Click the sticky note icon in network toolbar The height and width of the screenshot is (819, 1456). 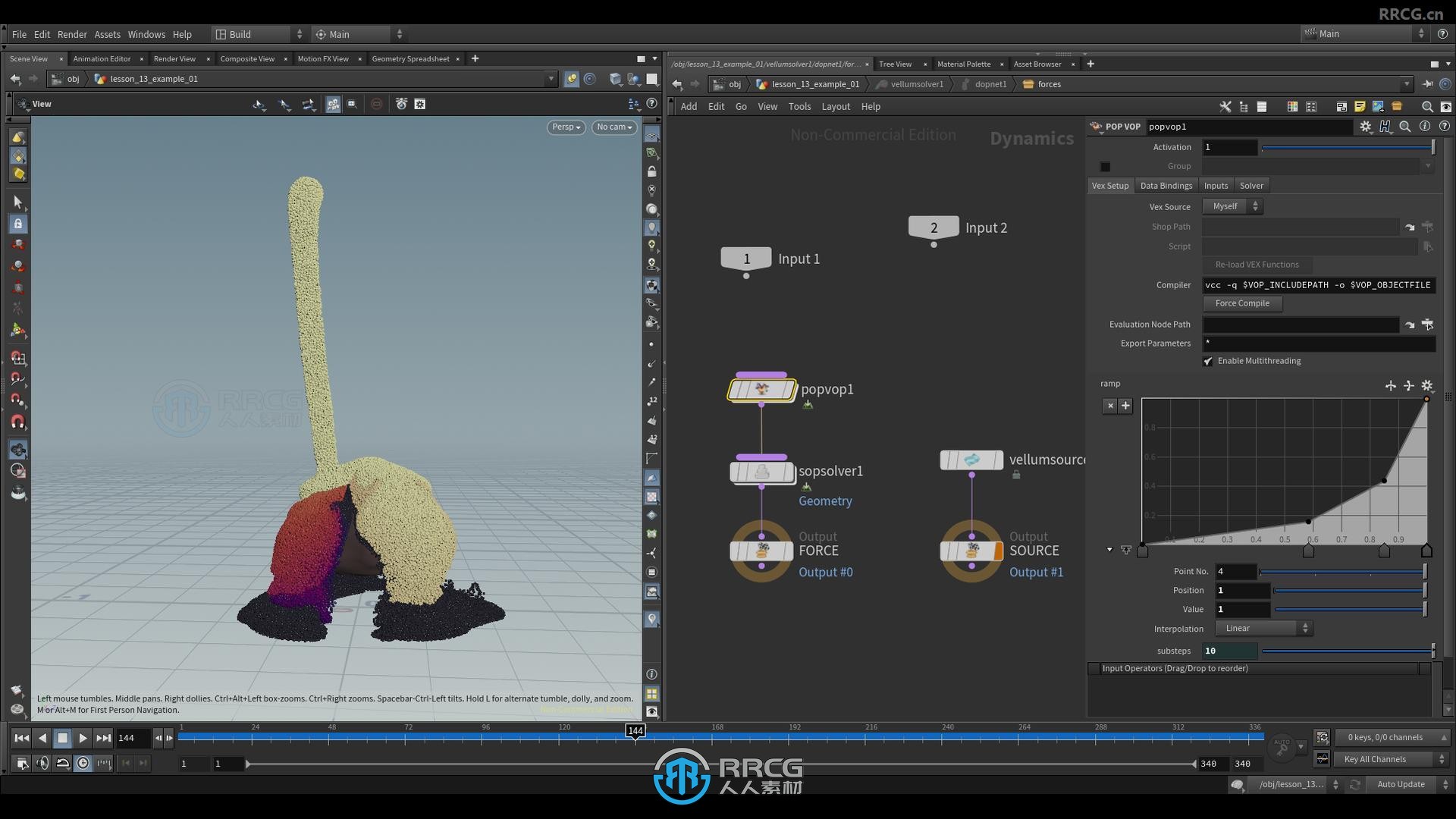tap(1360, 107)
